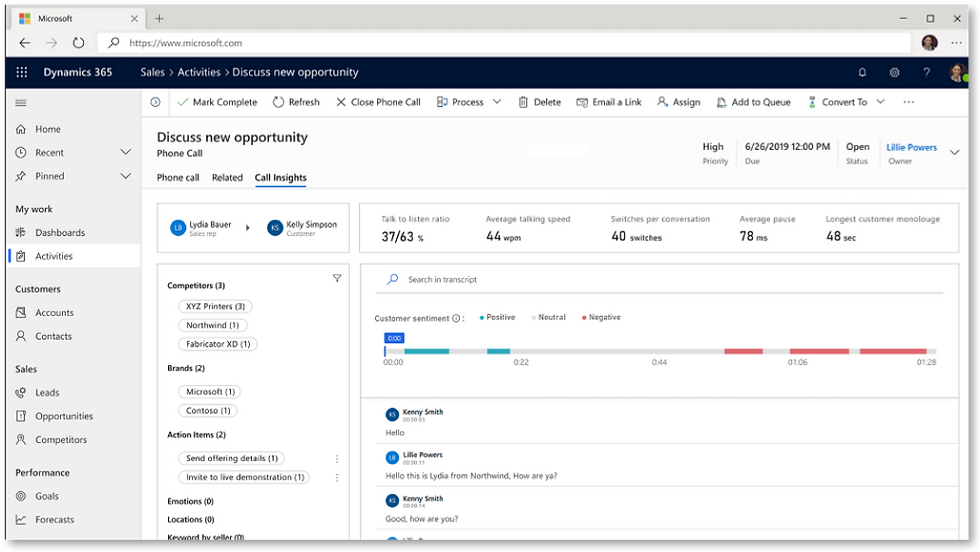Open help question mark icon
The height and width of the screenshot is (552, 980).
(x=926, y=73)
